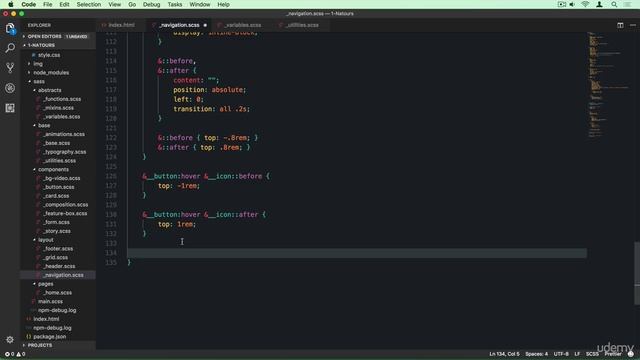Open _button.scss file
640x360 pixels.
59,187
